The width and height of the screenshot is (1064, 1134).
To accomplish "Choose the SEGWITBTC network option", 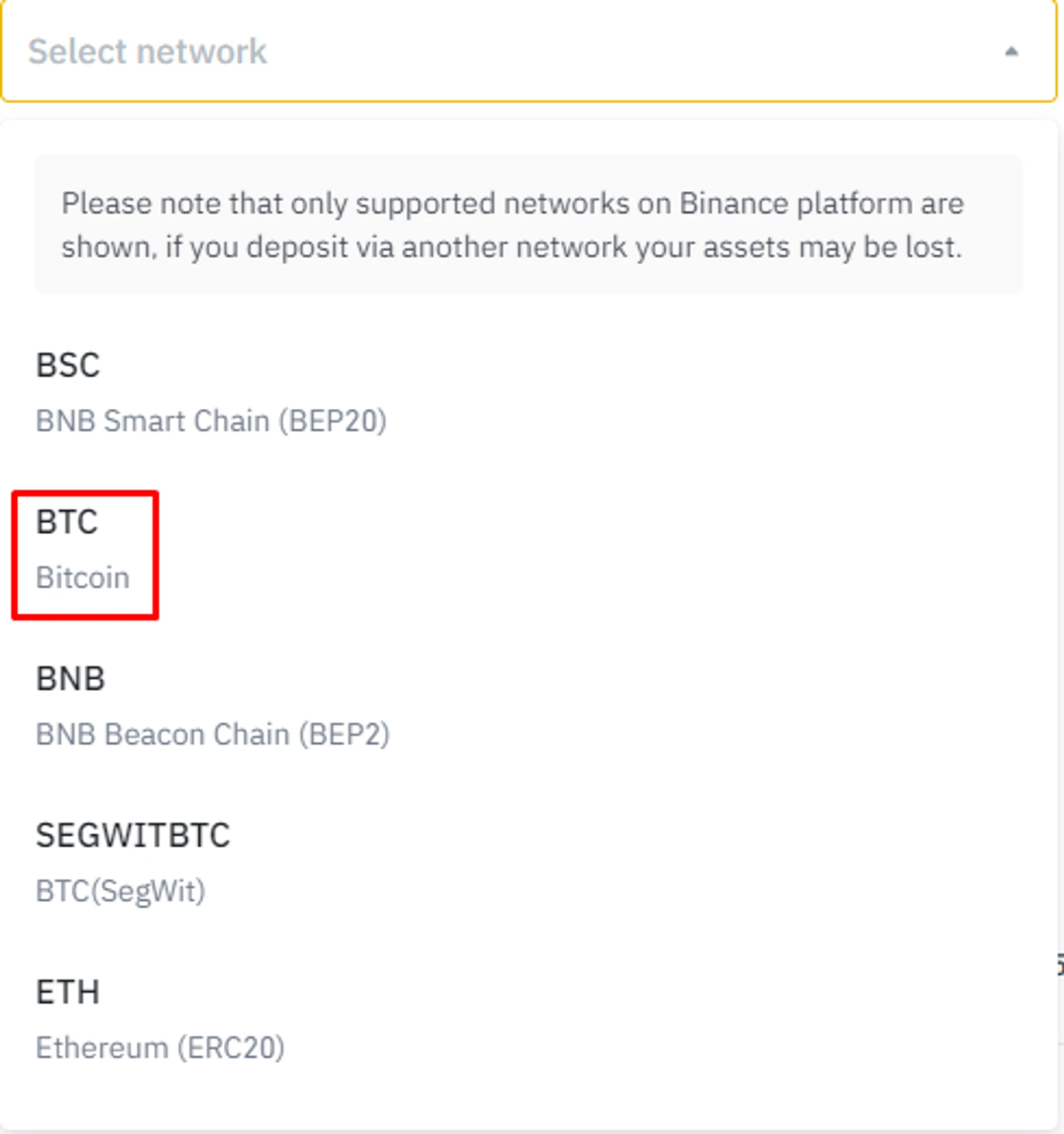I will [x=133, y=835].
